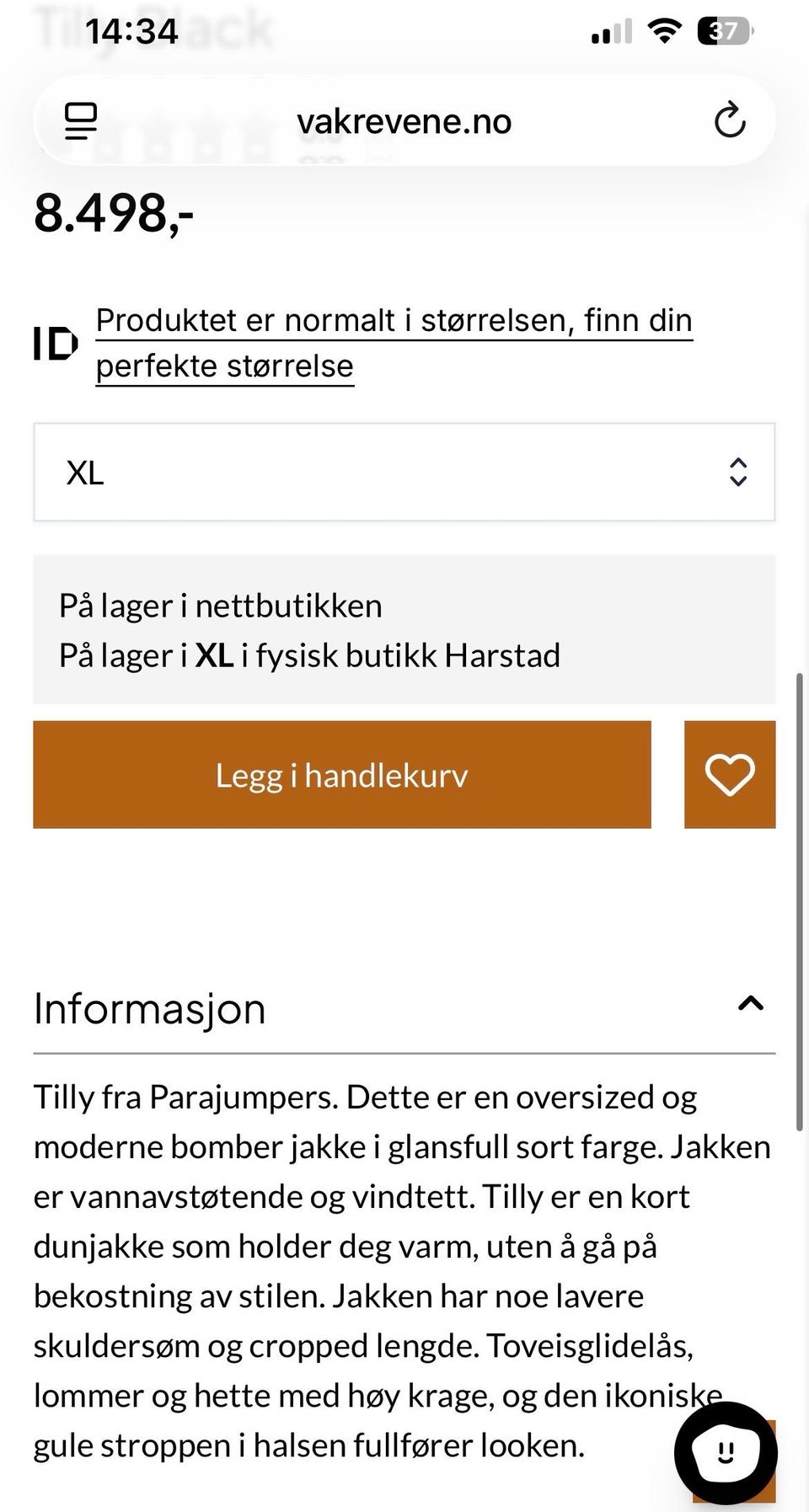Tap the vakrevene.no address field
This screenshot has width=809, height=1512.
click(x=404, y=121)
